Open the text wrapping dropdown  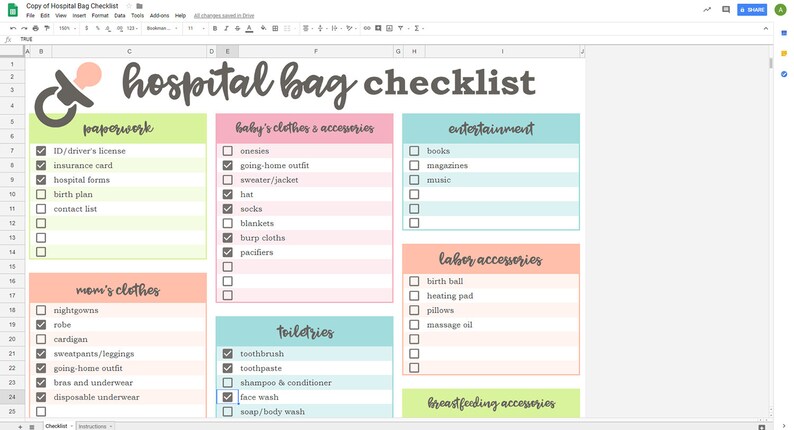(x=335, y=28)
